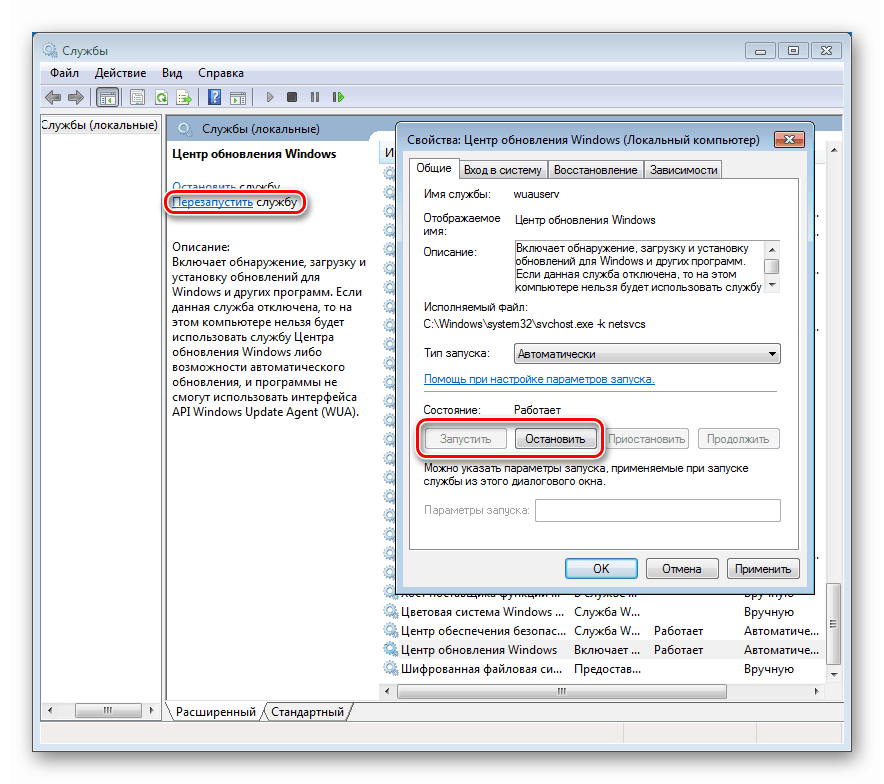
Task: Open the Тип запуска dropdown
Action: [771, 353]
